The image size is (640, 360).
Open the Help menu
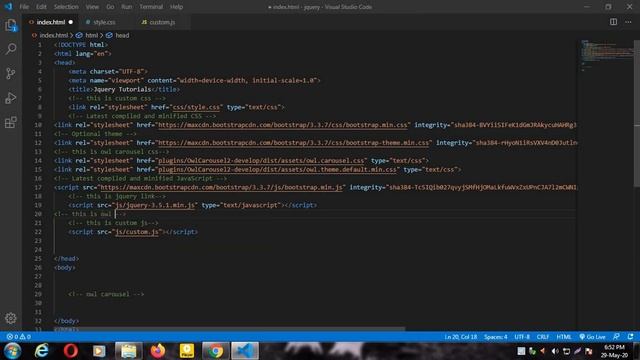point(176,7)
